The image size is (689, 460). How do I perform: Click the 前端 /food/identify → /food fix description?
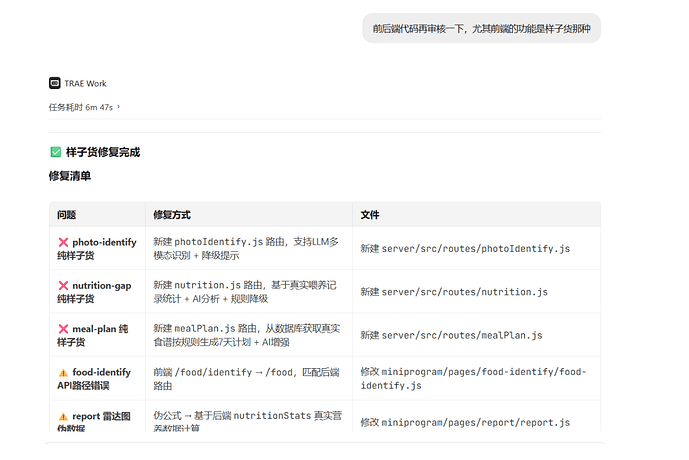pos(246,379)
